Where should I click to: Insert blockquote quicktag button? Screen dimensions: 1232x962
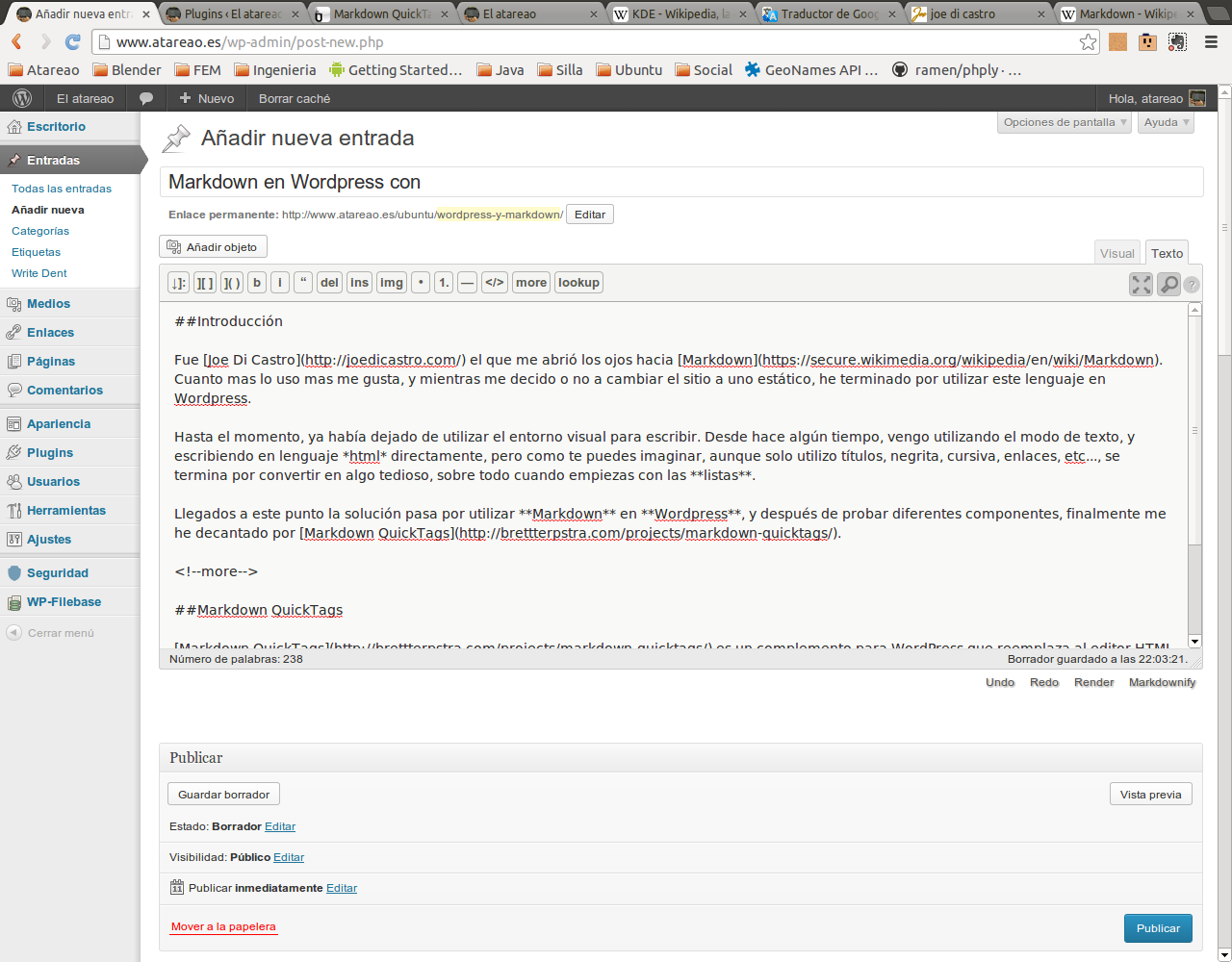303,283
